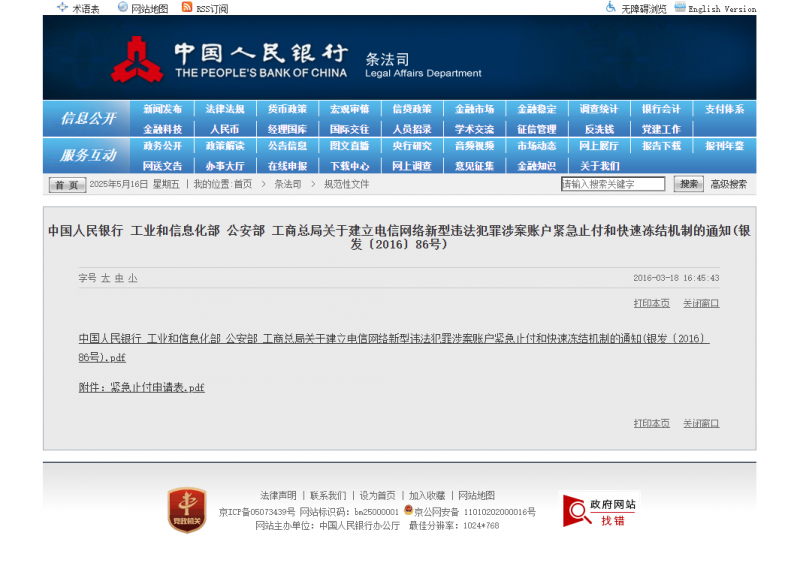Click the 公网安备 police emblem icon

[408, 510]
